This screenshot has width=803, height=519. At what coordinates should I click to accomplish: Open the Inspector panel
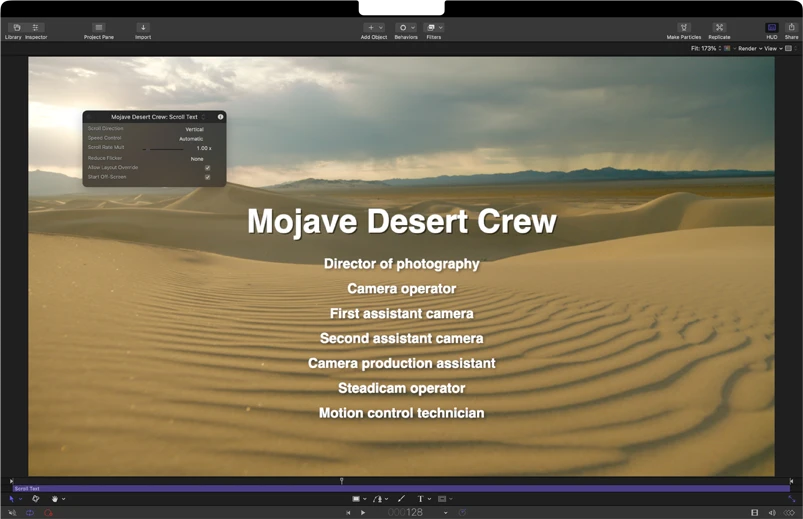[x=35, y=28]
